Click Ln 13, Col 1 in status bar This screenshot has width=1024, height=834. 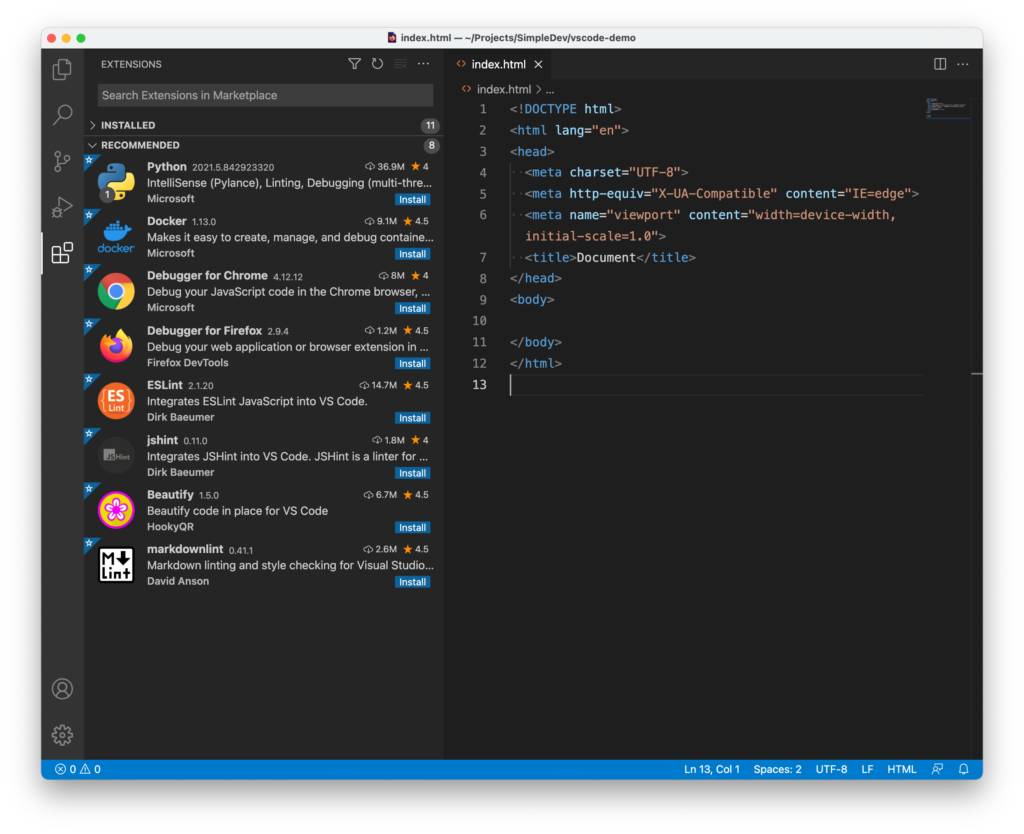(x=711, y=769)
